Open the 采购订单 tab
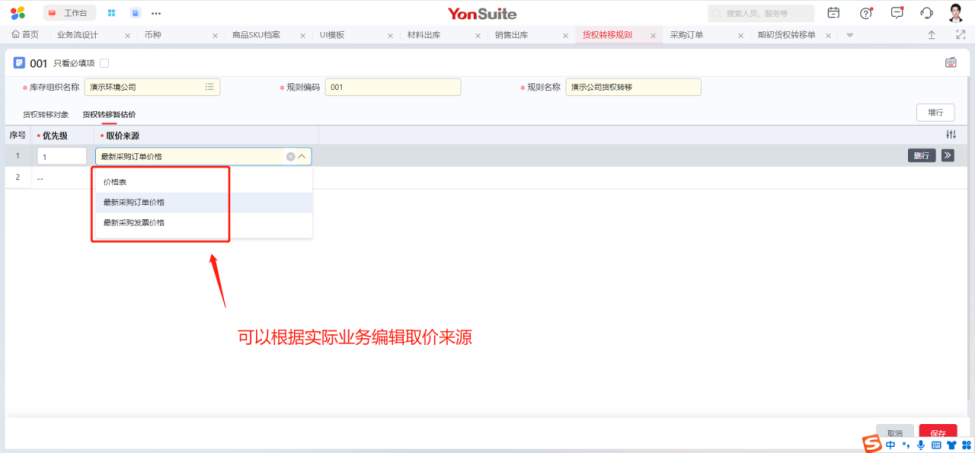The image size is (975, 453). 687,35
